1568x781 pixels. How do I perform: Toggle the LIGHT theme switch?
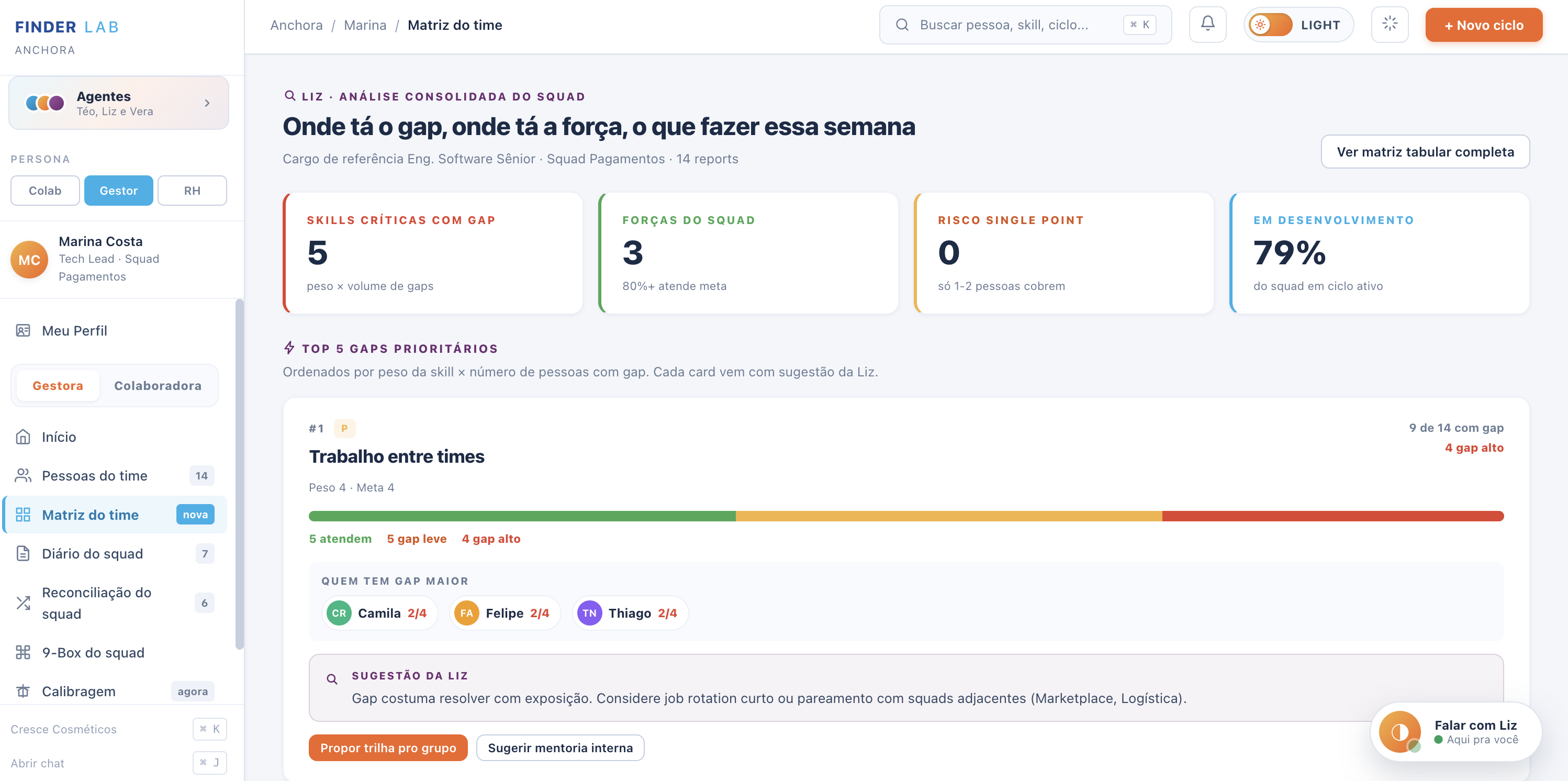click(1270, 25)
